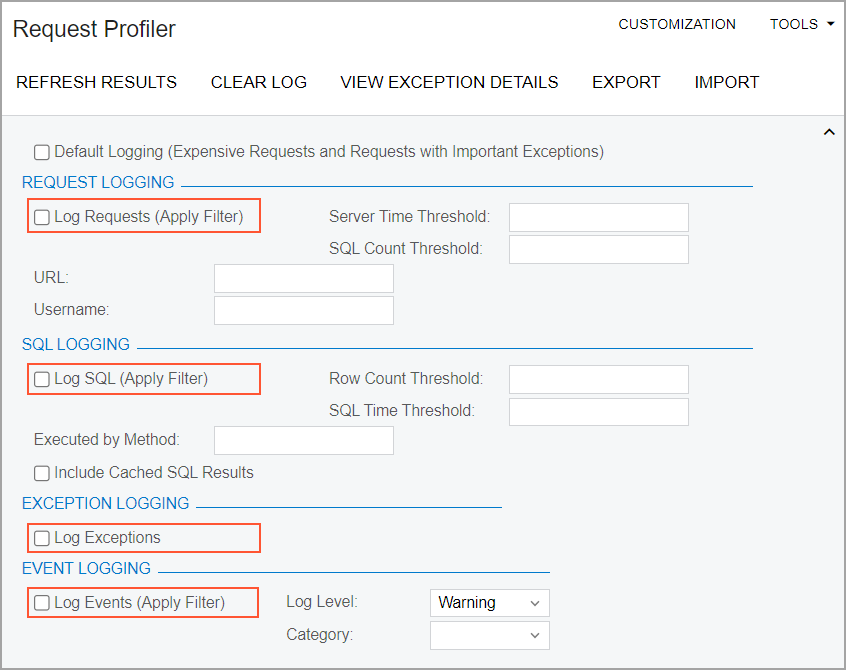Expand the Log Level dropdown showing Warning
This screenshot has height=670, width=846.
(x=490, y=603)
